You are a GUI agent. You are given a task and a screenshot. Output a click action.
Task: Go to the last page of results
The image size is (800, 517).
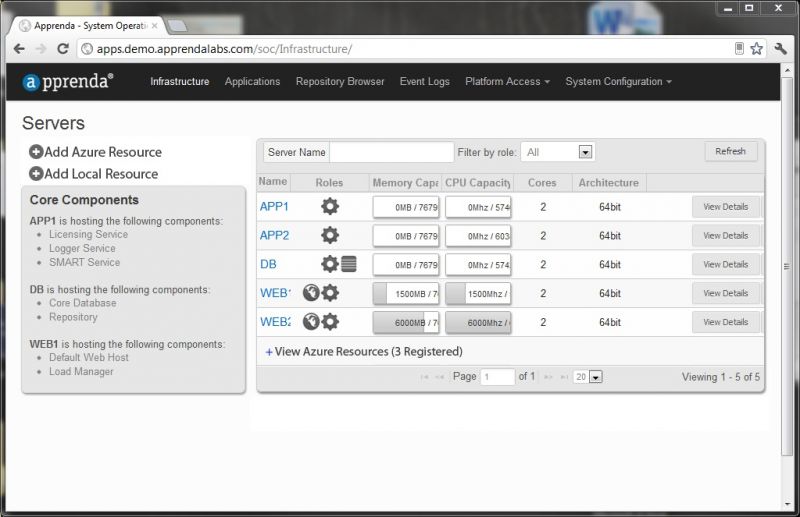point(564,377)
